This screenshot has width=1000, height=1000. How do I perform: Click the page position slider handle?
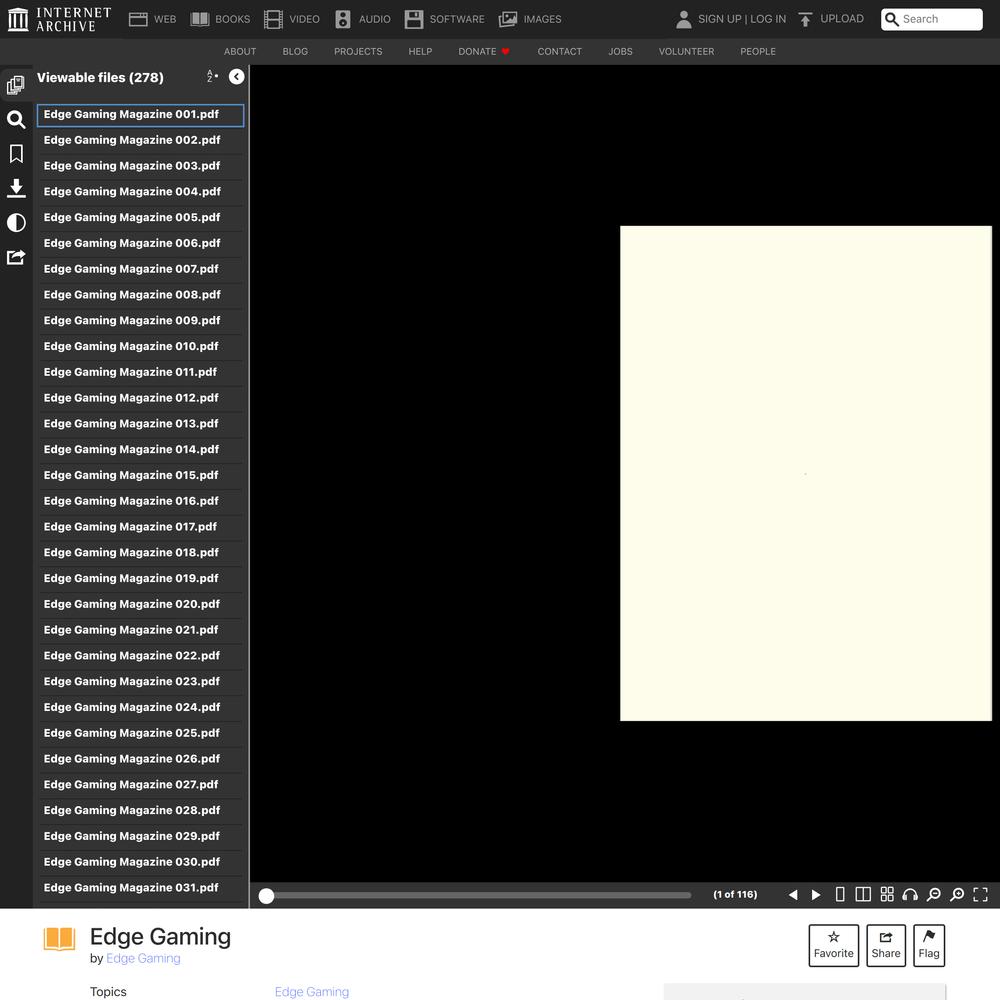click(x=267, y=896)
